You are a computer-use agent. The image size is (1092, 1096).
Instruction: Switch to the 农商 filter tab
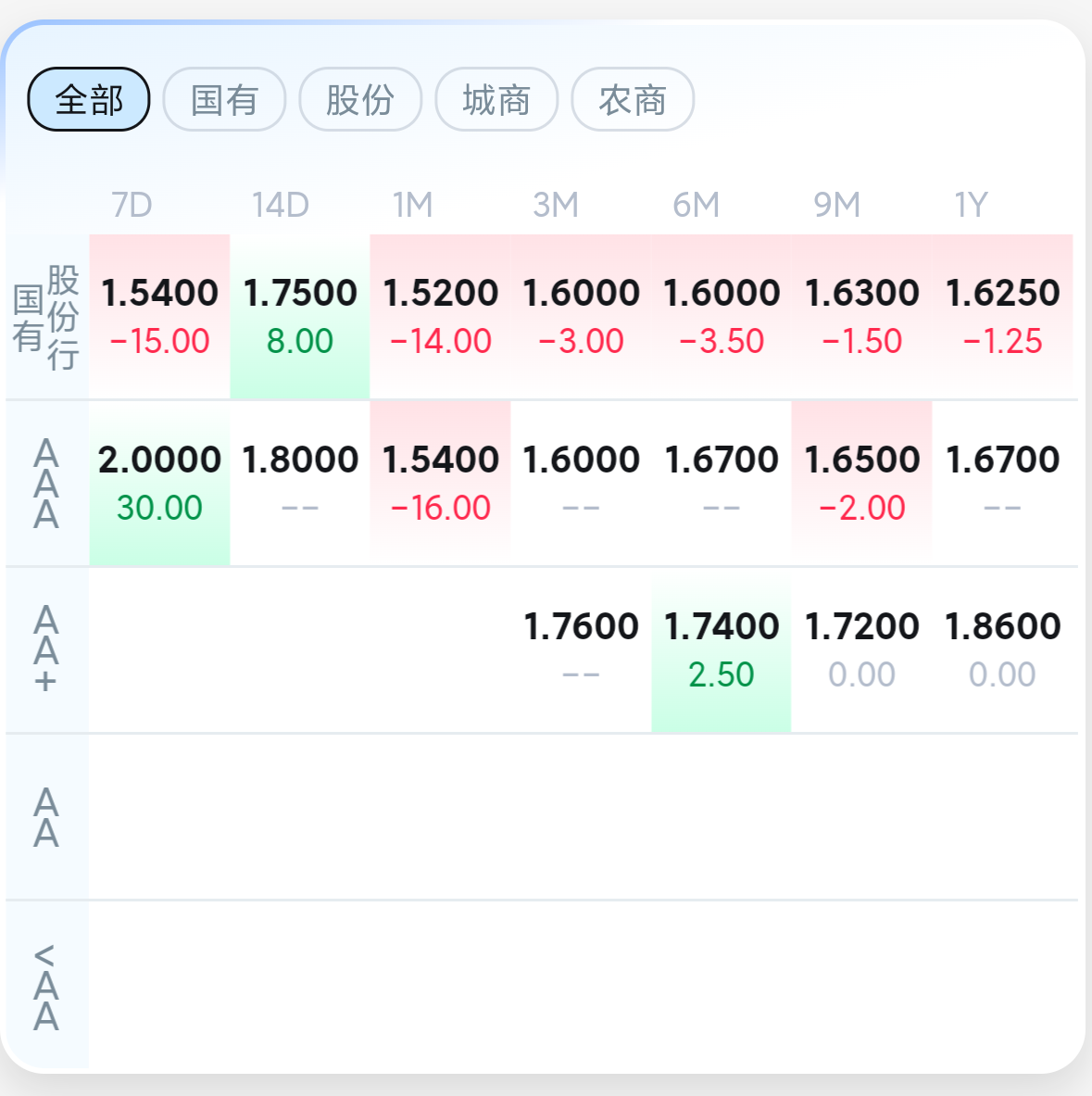tap(633, 99)
